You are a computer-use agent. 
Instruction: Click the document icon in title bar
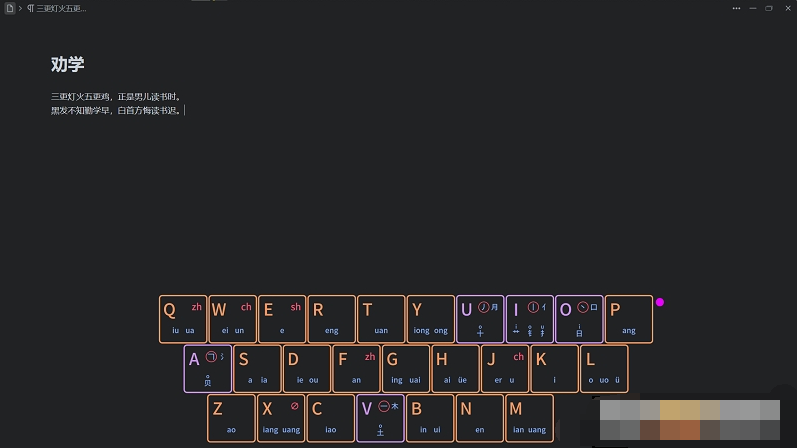[x=10, y=8]
